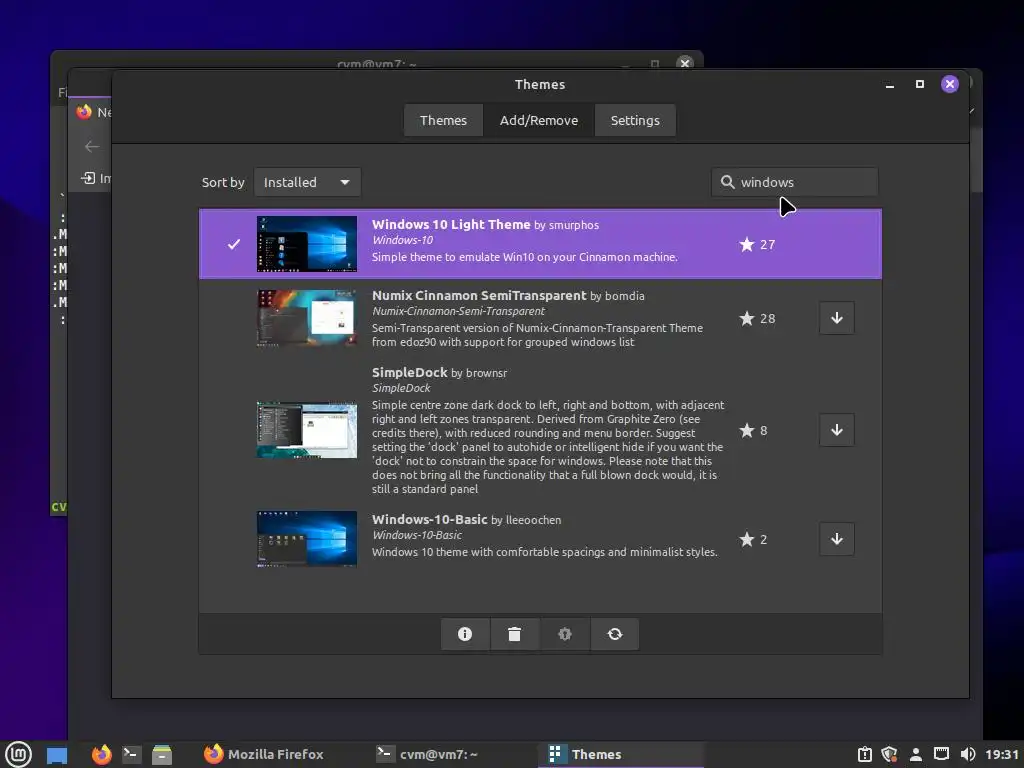Viewport: 1024px width, 768px height.
Task: Refresh the theme list with the reload icon
Action: [615, 633]
